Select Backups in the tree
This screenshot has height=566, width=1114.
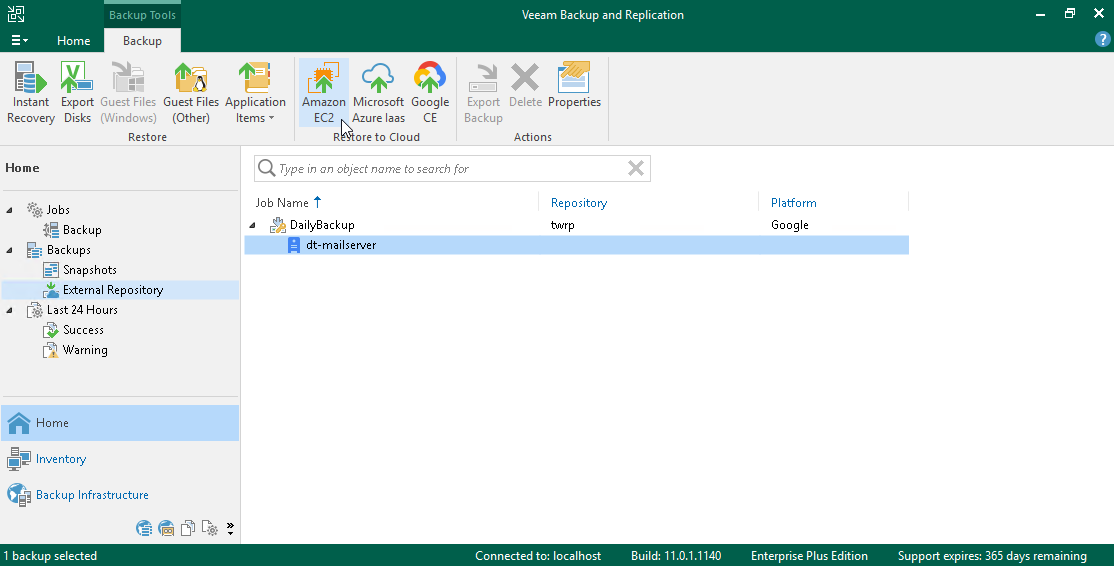tap(68, 249)
